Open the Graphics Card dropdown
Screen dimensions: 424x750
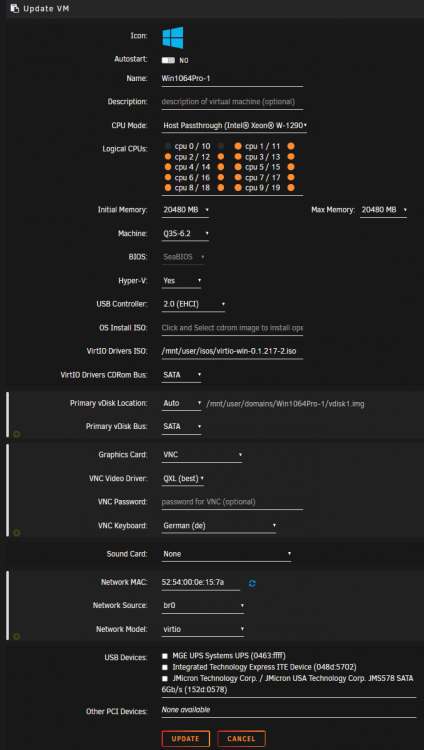coord(202,455)
